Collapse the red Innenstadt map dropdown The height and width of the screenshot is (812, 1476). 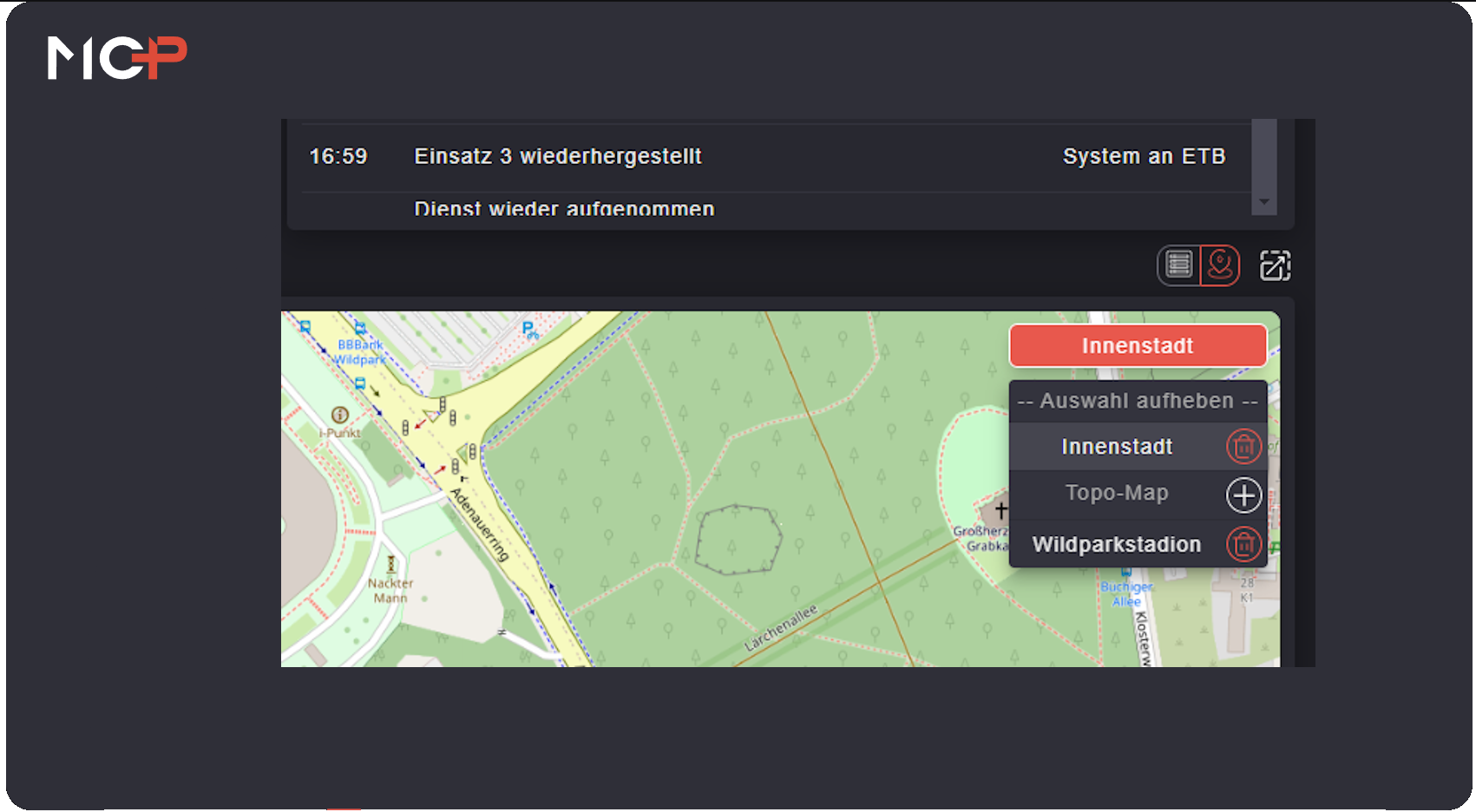(1137, 346)
